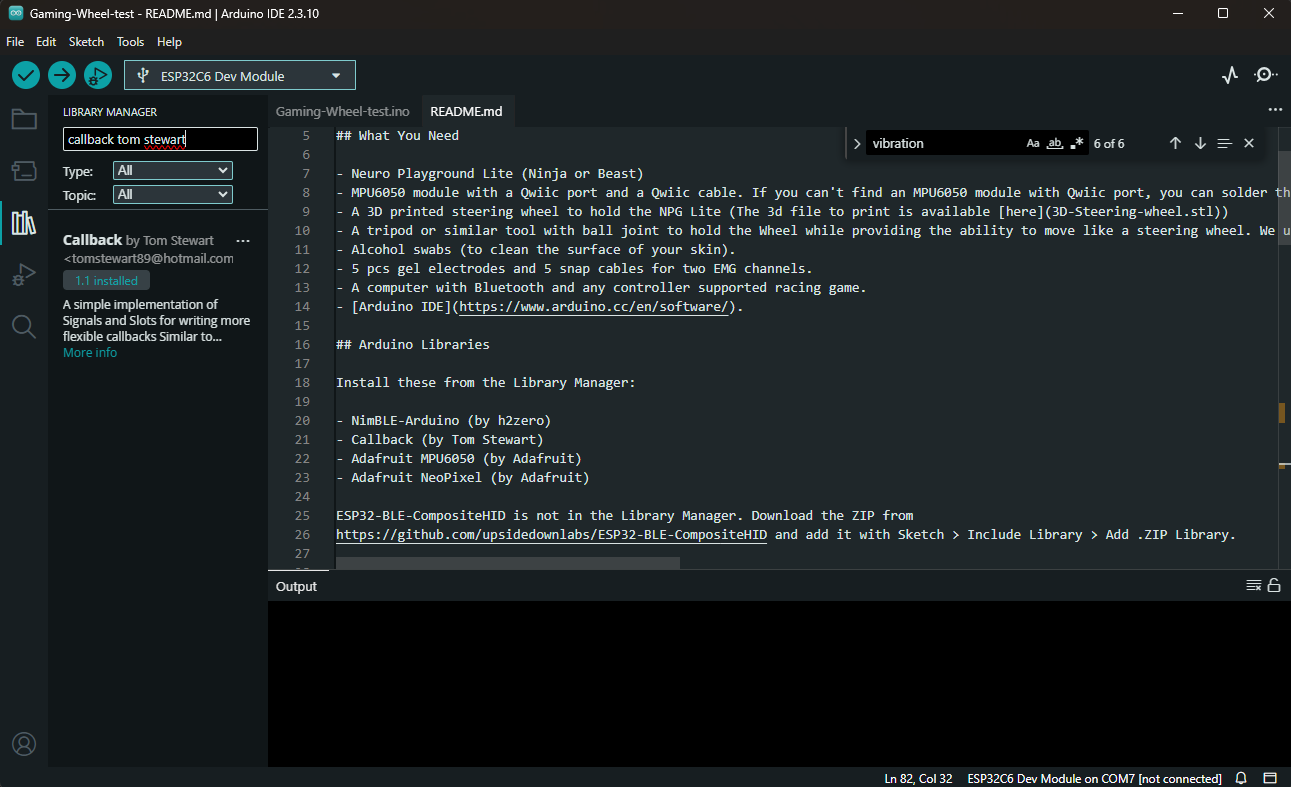Close the find widget
Viewport: 1291px width, 787px height.
1249,143
